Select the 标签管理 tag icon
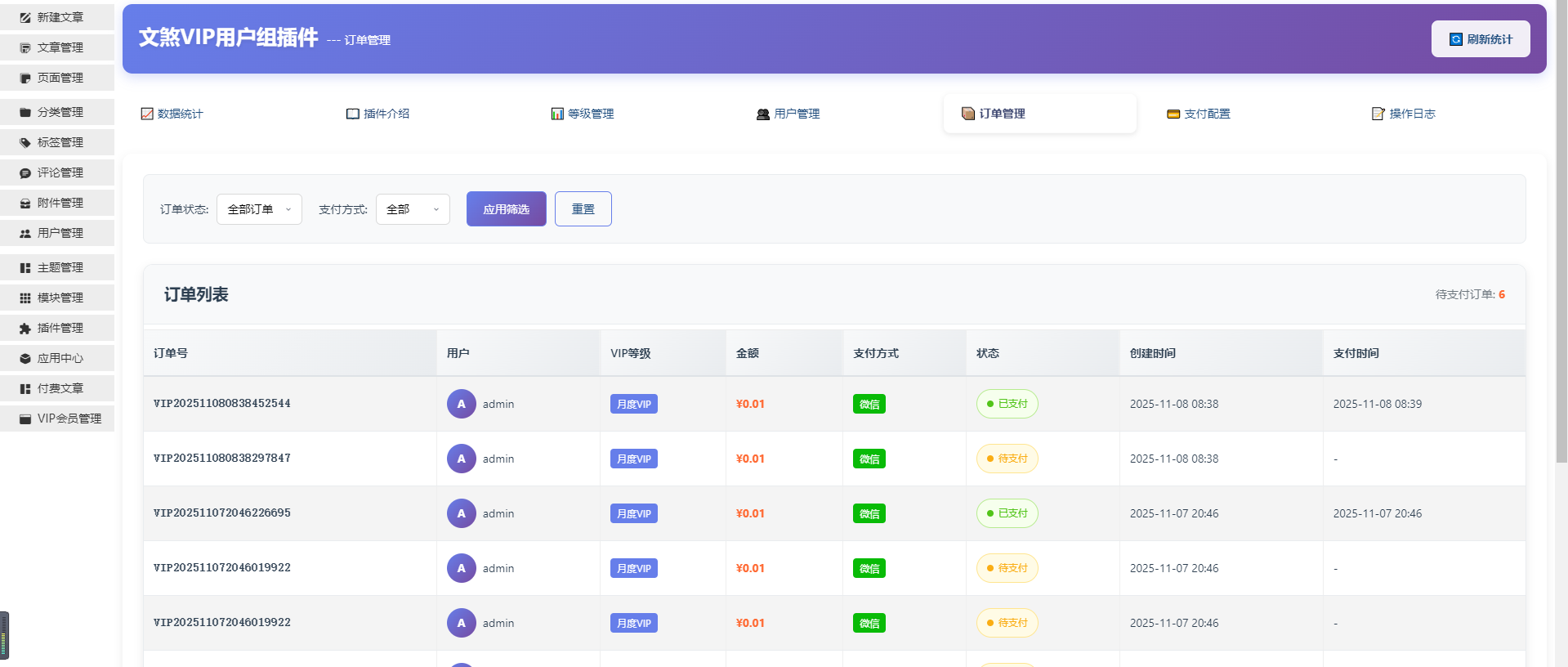Screen dimensions: 1568x667 pyautogui.click(x=25, y=143)
